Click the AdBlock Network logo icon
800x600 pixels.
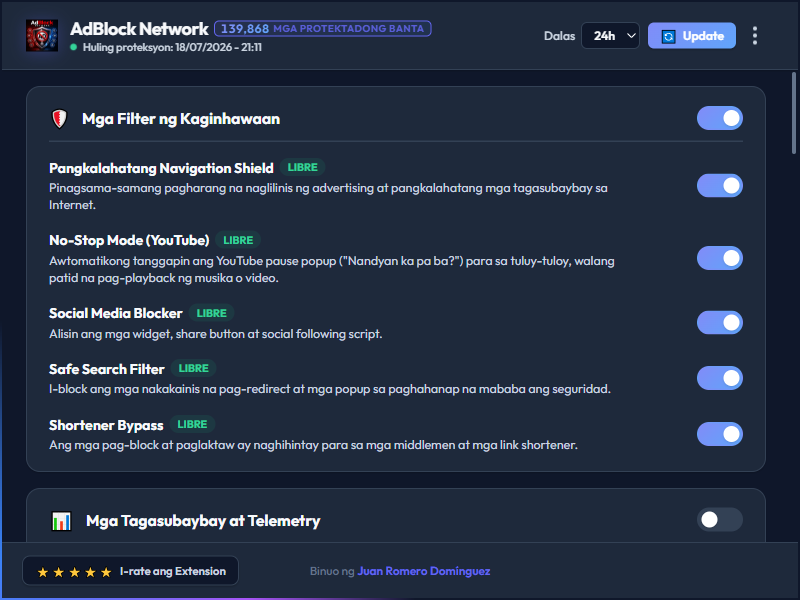[x=42, y=36]
